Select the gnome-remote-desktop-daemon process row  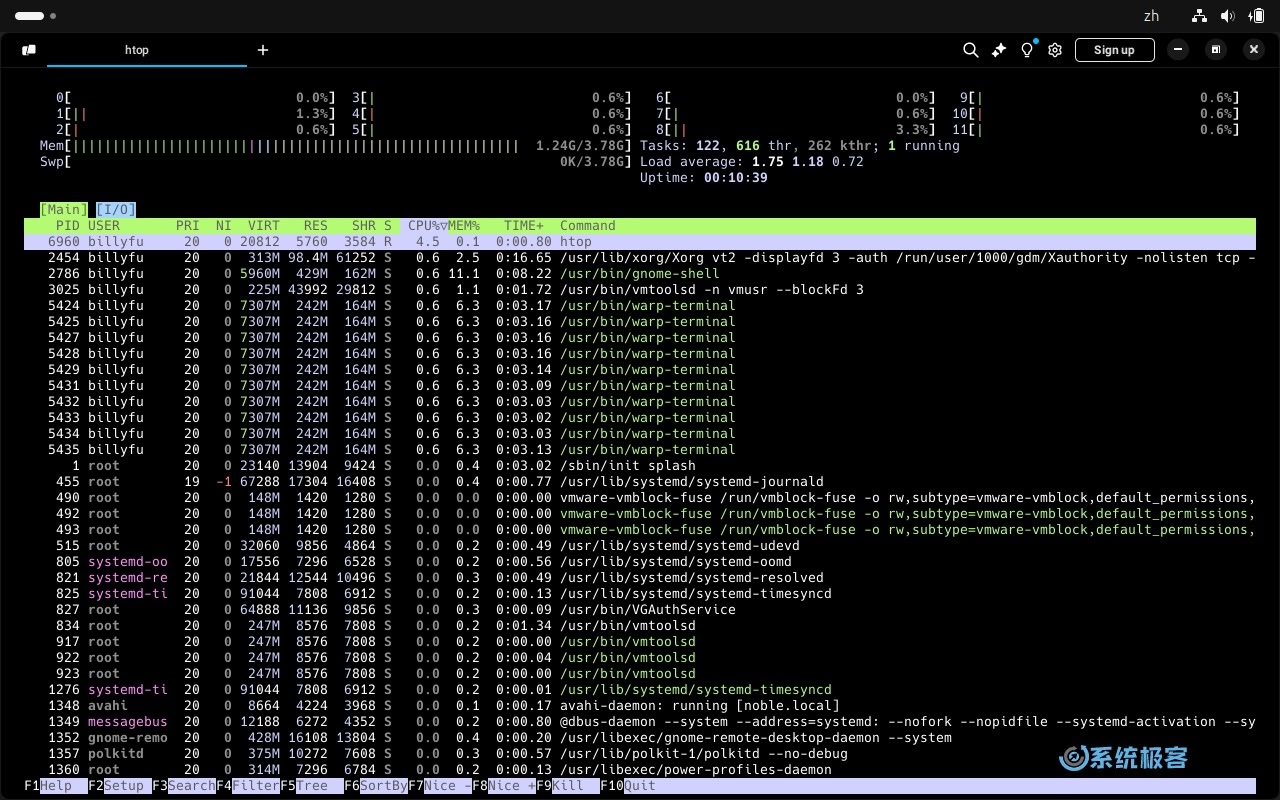click(x=640, y=738)
